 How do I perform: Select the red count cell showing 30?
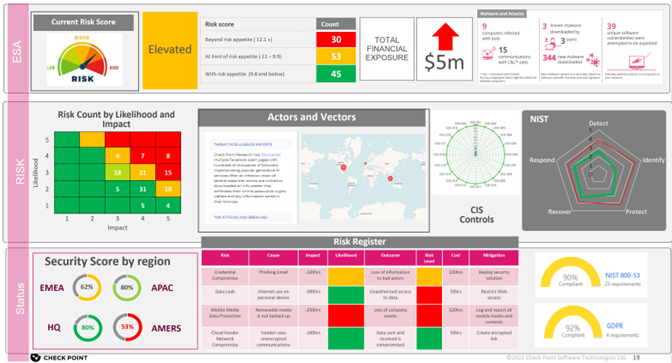[336, 39]
